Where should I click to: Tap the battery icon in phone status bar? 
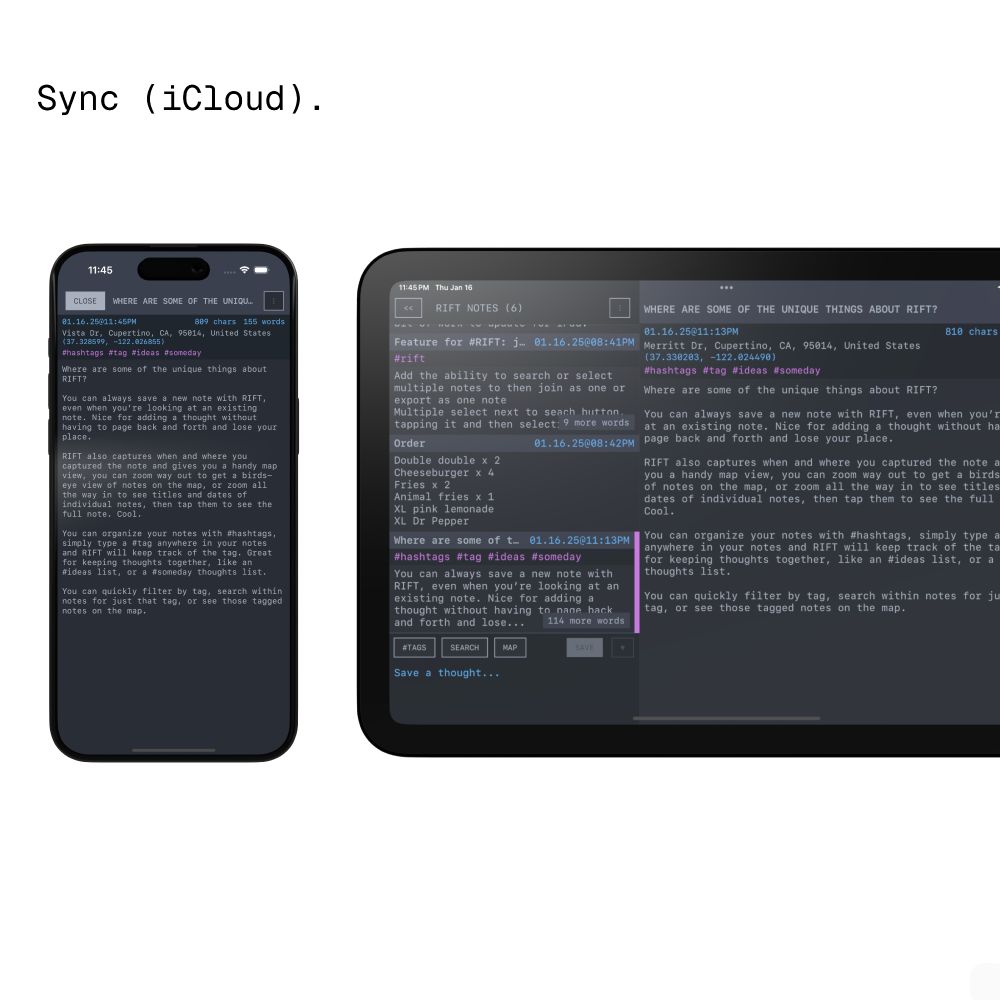(x=261, y=270)
